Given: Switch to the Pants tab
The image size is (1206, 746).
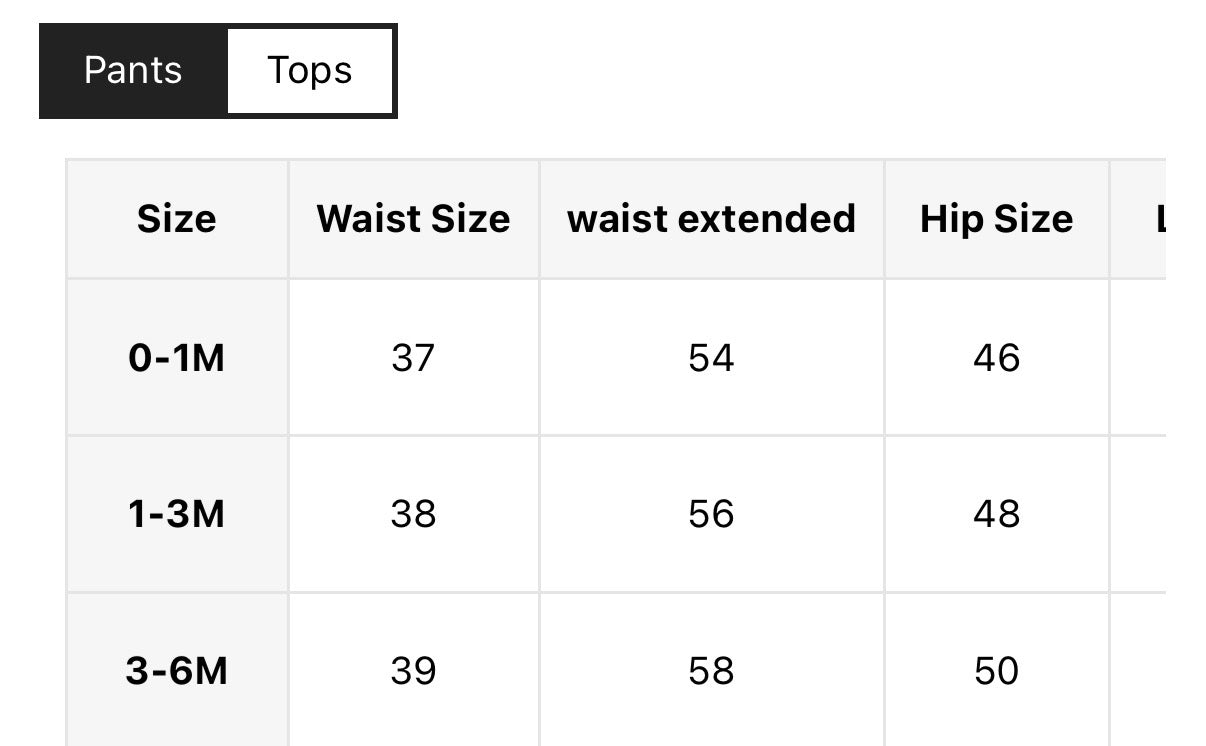Looking at the screenshot, I should tap(133, 71).
